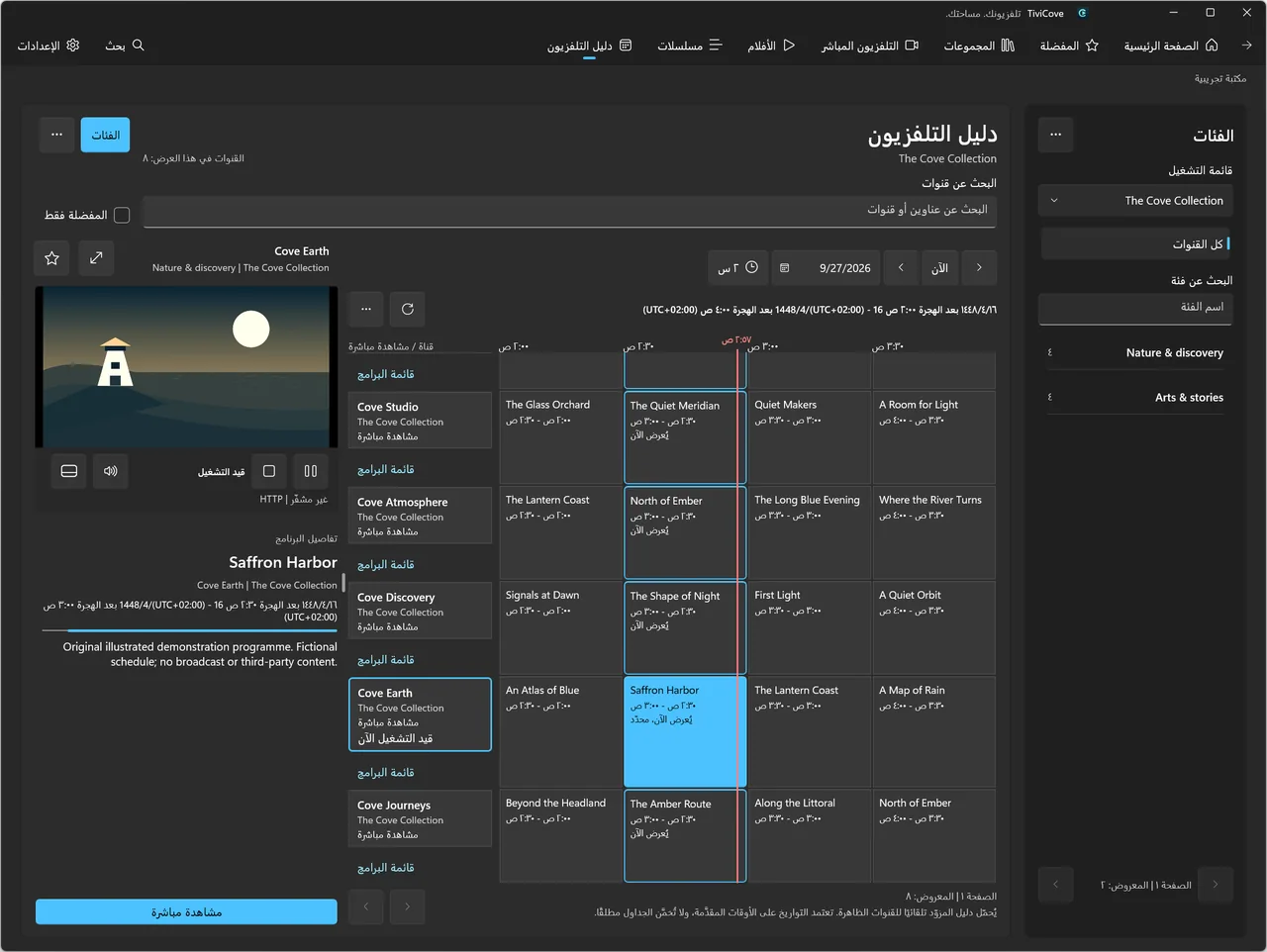Open the time span selector with clock
Screen dimensions: 1267x952
click(x=737, y=268)
